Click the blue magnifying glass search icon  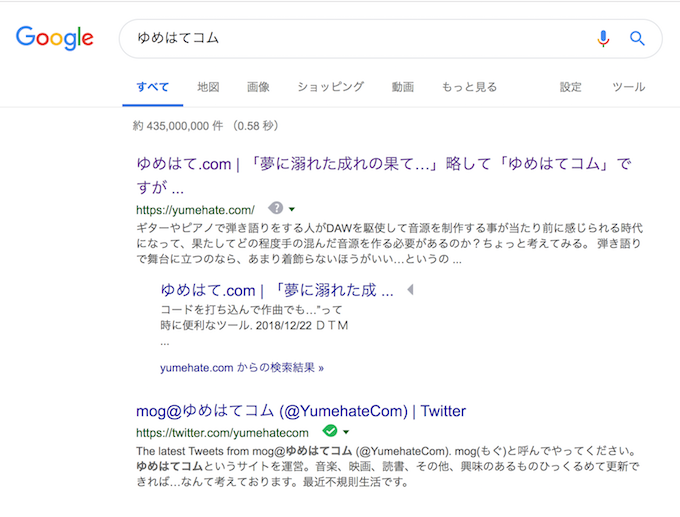pyautogui.click(x=637, y=39)
